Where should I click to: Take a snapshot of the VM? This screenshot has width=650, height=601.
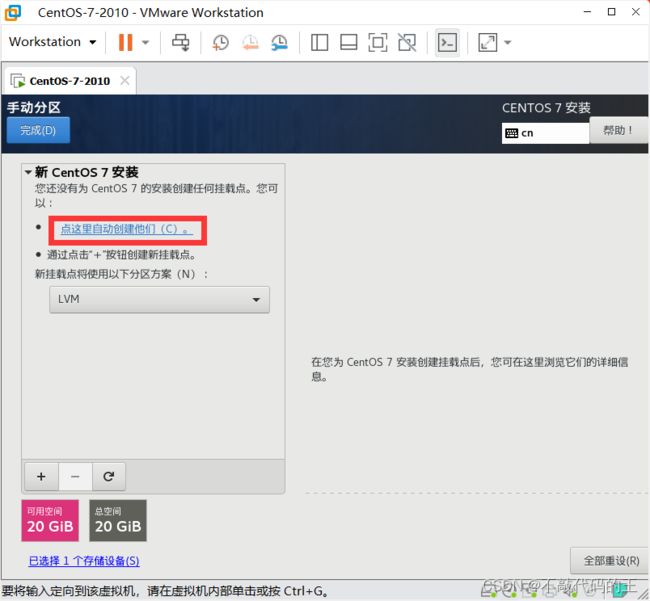(220, 42)
